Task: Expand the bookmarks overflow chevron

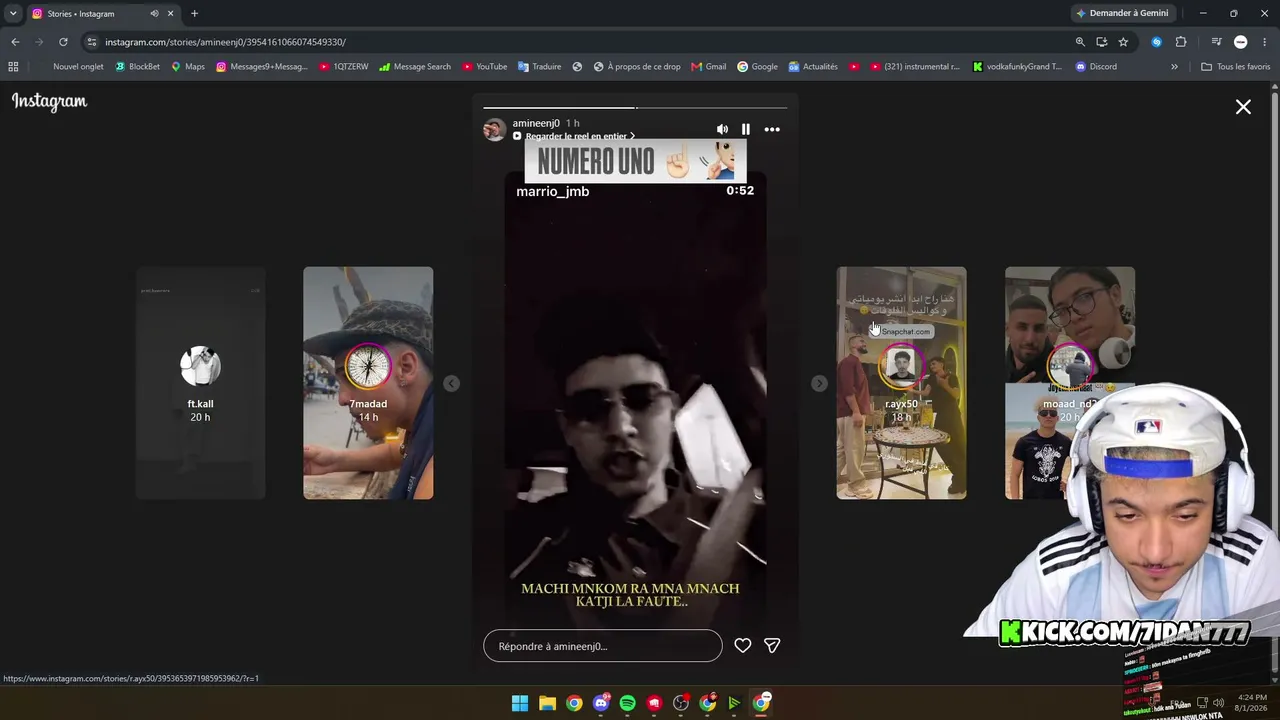Action: (1174, 67)
